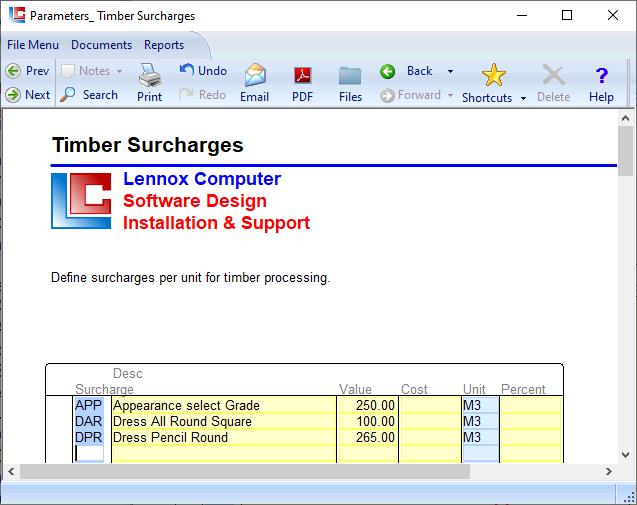Click the empty surcharge code field

(x=89, y=453)
